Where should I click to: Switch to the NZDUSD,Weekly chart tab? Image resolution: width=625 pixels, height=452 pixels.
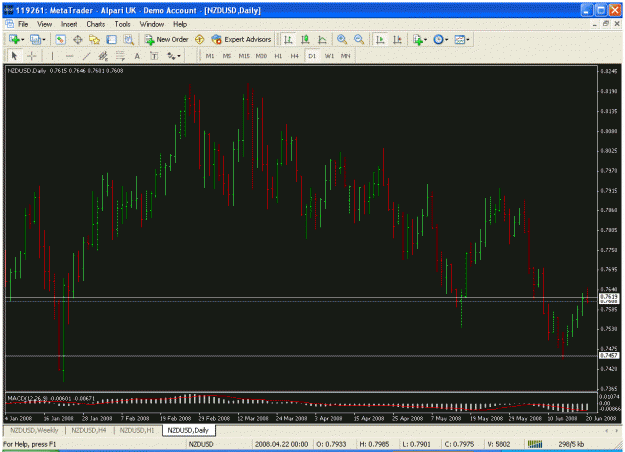(34, 430)
